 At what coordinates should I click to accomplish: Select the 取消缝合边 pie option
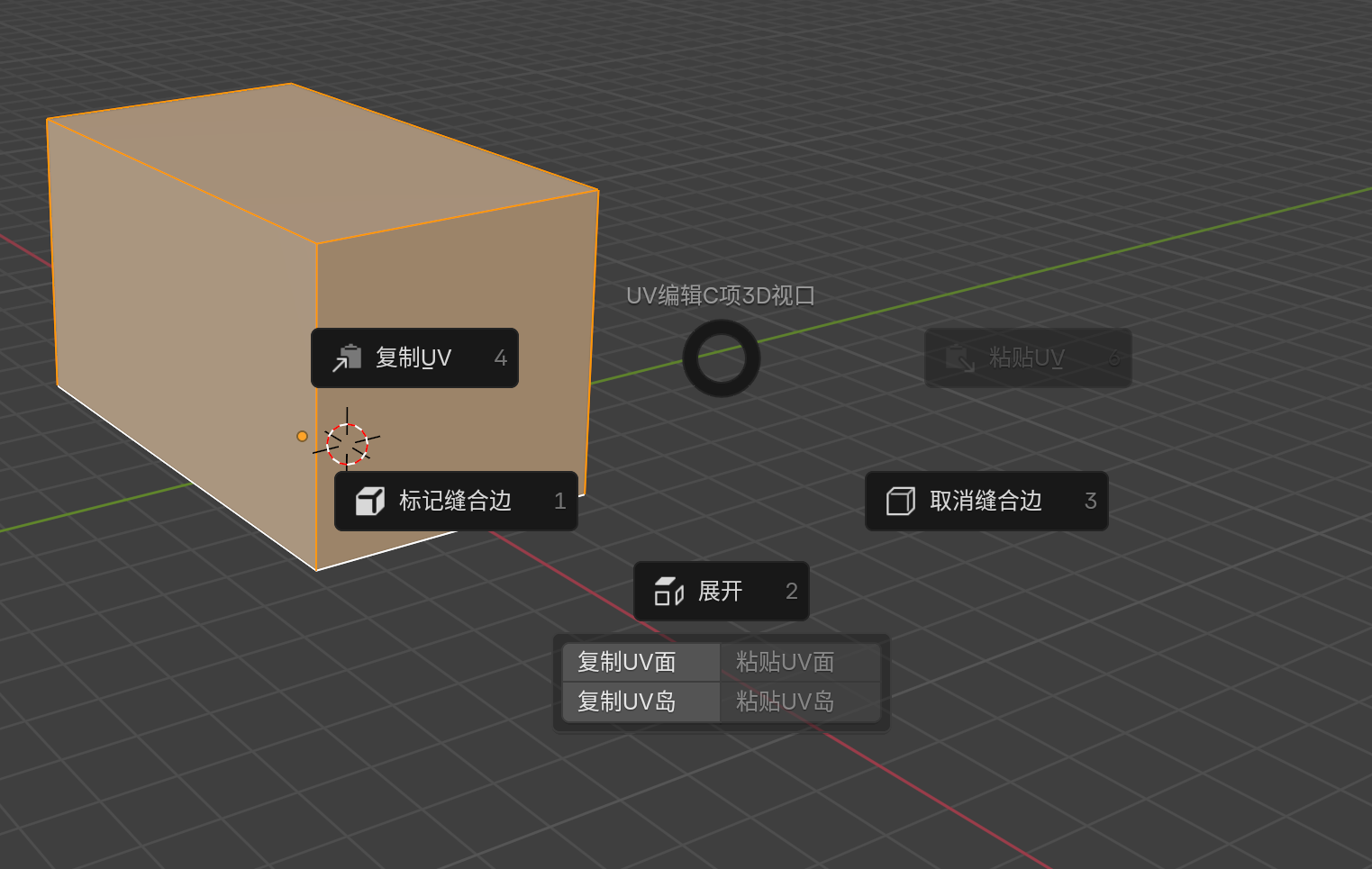(986, 502)
